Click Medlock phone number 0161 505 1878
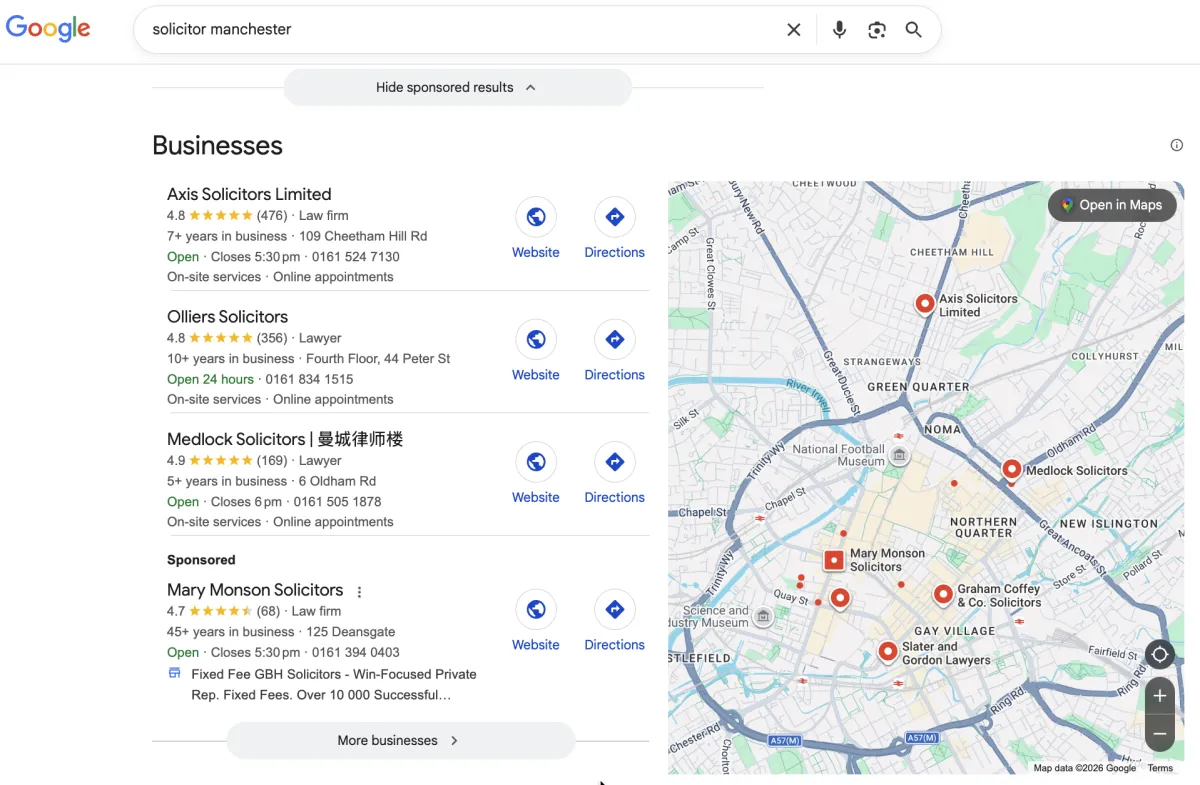The height and width of the screenshot is (785, 1200). tap(337, 501)
